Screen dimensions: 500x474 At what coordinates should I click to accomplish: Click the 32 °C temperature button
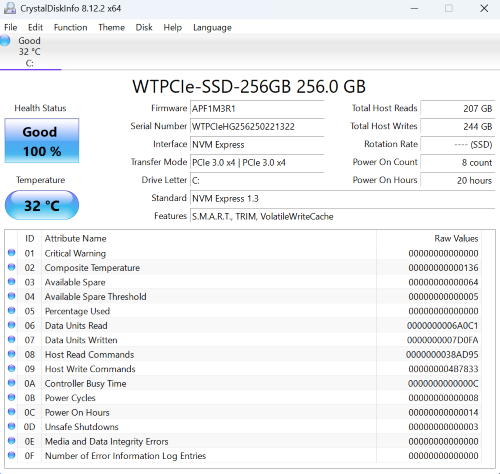click(x=42, y=205)
